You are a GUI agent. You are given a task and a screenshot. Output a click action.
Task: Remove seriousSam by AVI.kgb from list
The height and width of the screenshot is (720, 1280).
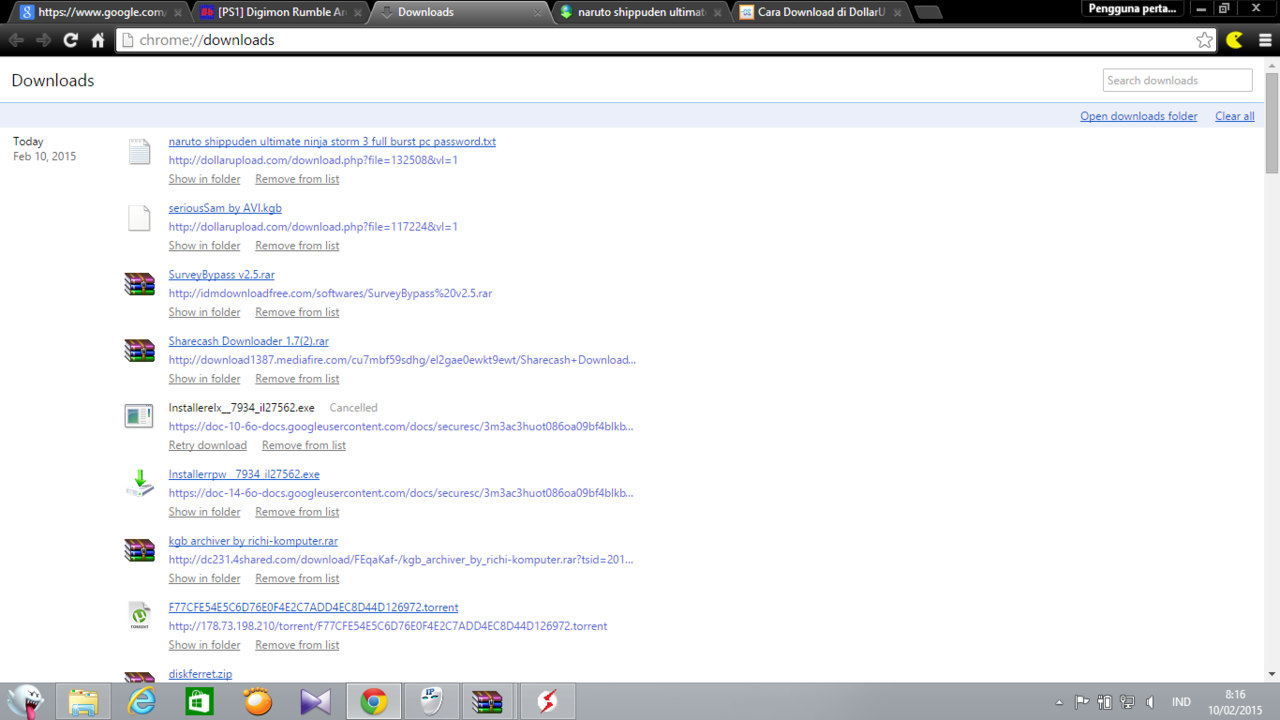point(297,245)
